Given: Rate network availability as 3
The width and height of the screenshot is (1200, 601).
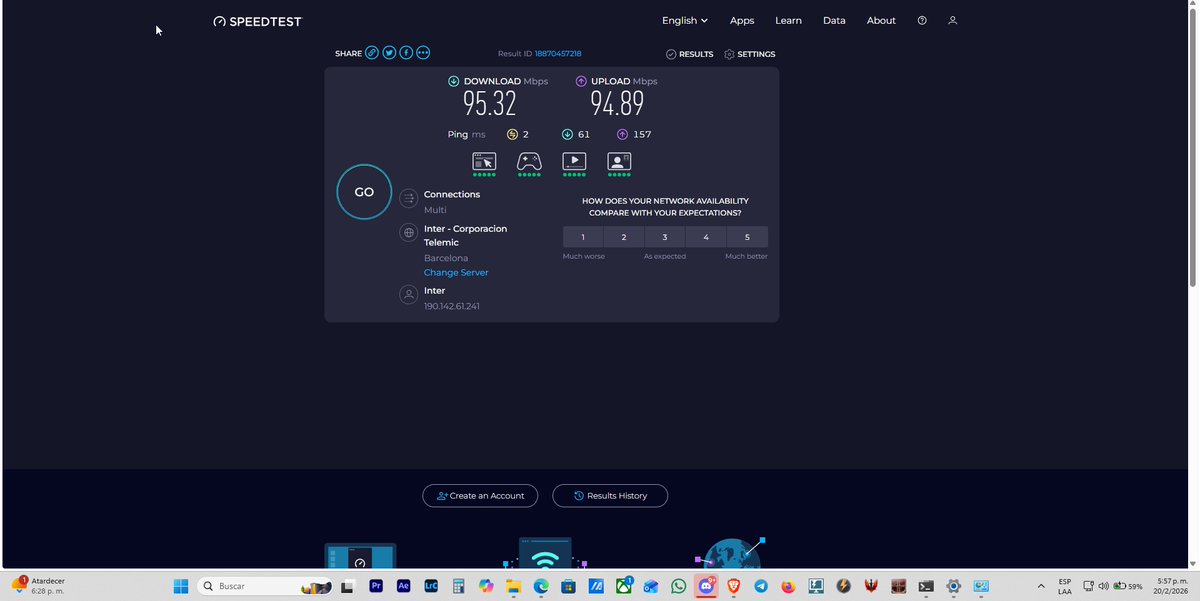Looking at the screenshot, I should tap(665, 237).
